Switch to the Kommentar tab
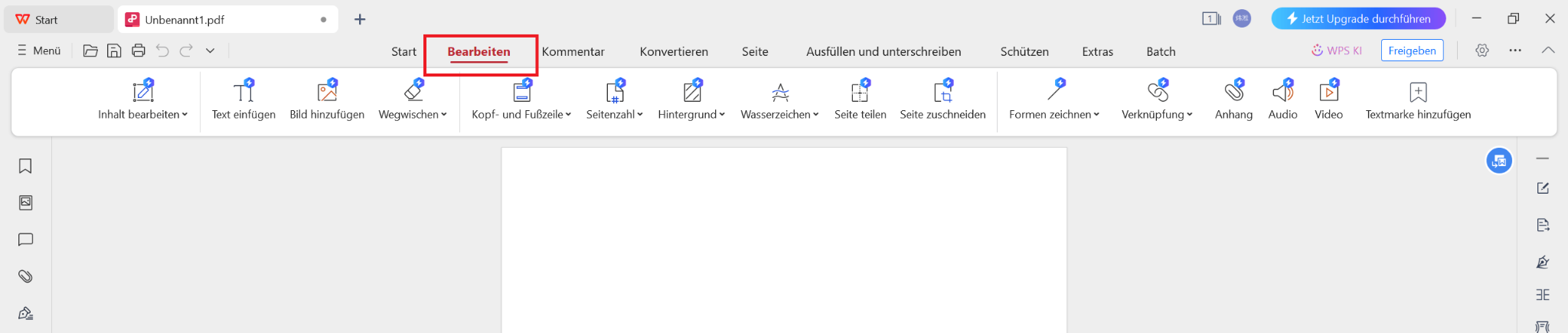Image resolution: width=1568 pixels, height=333 pixels. 573,51
